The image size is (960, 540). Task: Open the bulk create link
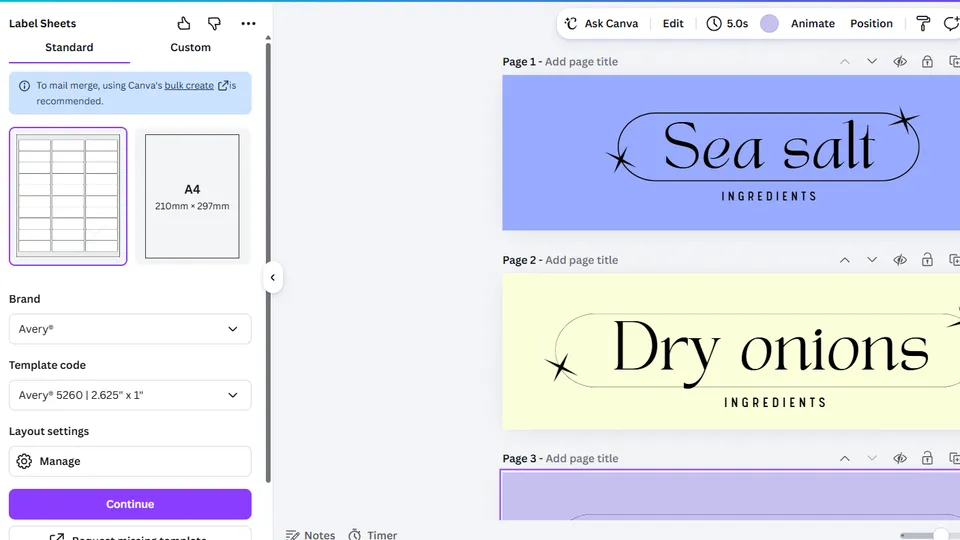189,86
